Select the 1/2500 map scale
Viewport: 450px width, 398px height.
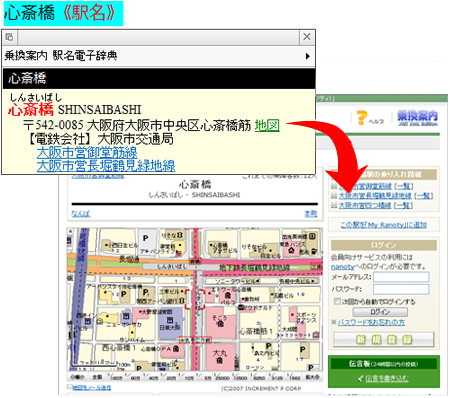click(x=240, y=377)
